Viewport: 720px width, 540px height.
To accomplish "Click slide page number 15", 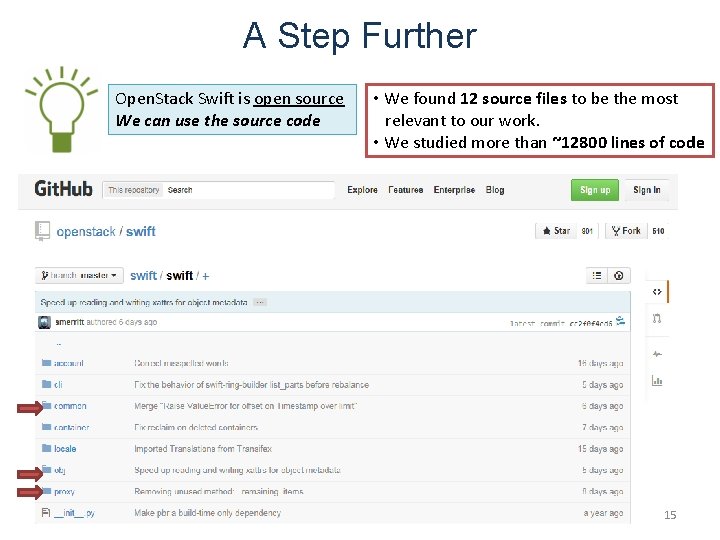I will click(x=670, y=515).
